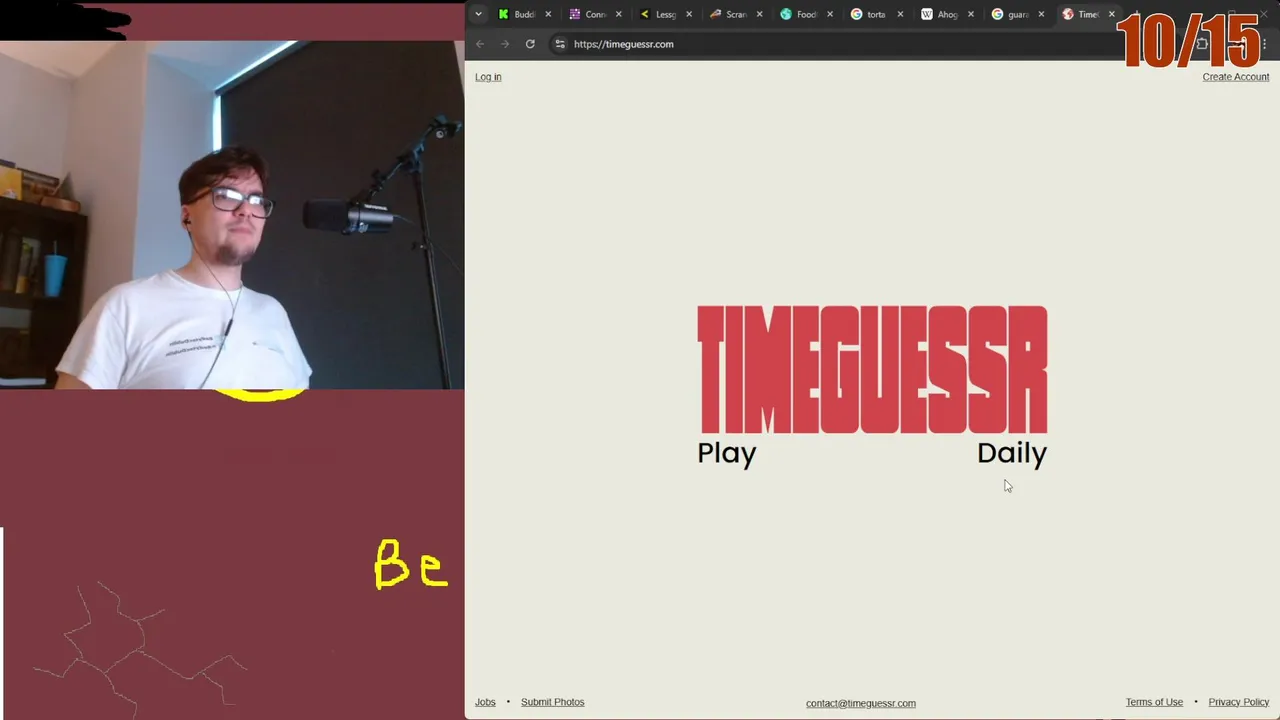
Task: Switch to the Budd browser tab
Action: (x=524, y=14)
